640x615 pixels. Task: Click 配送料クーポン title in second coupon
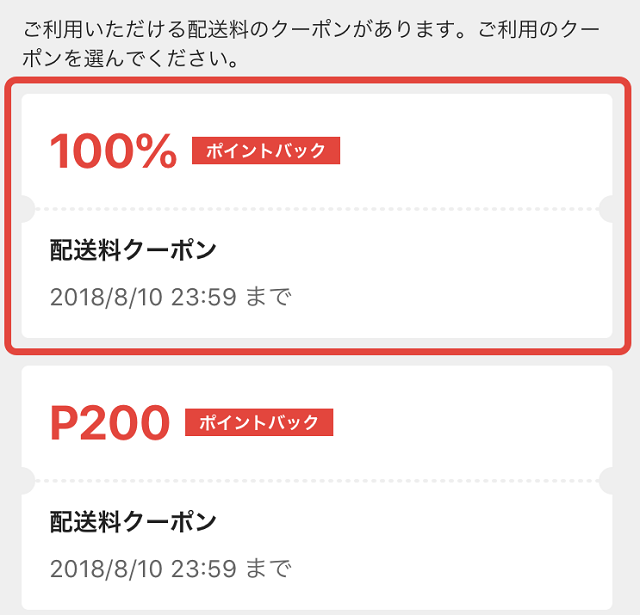click(x=133, y=522)
